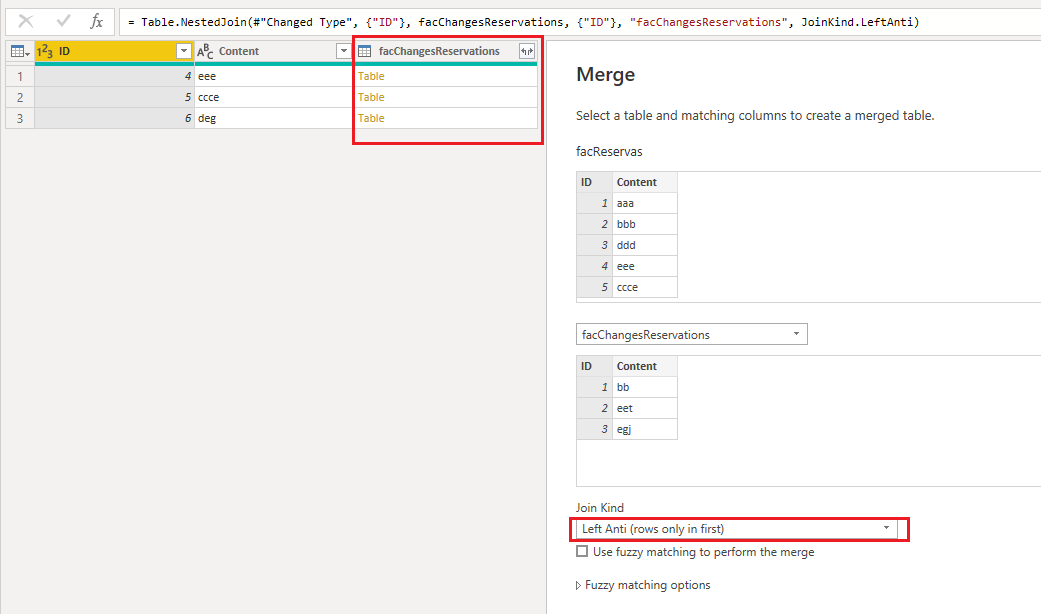Image resolution: width=1041 pixels, height=614 pixels.
Task: Click table type icon of facChangesReservations column
Action: coord(364,51)
